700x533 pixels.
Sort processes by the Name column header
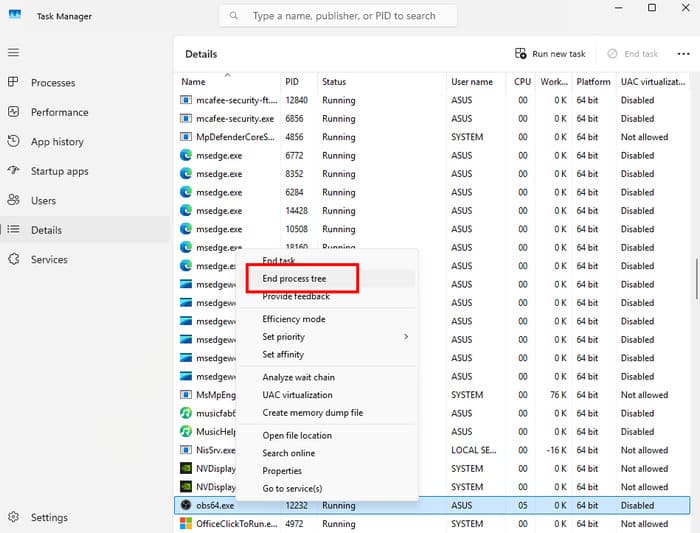click(194, 82)
